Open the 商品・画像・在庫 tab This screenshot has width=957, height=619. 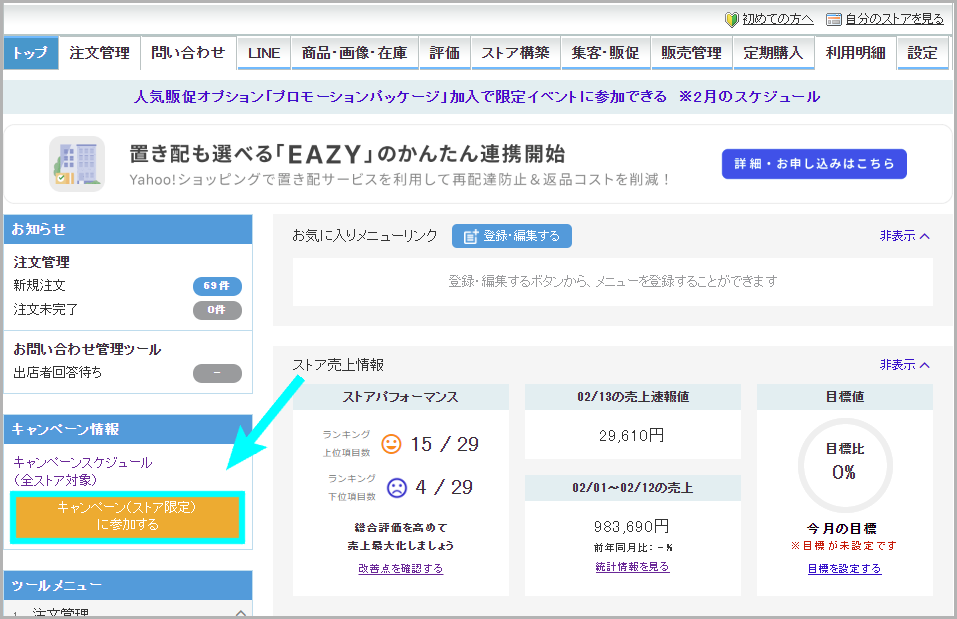355,53
